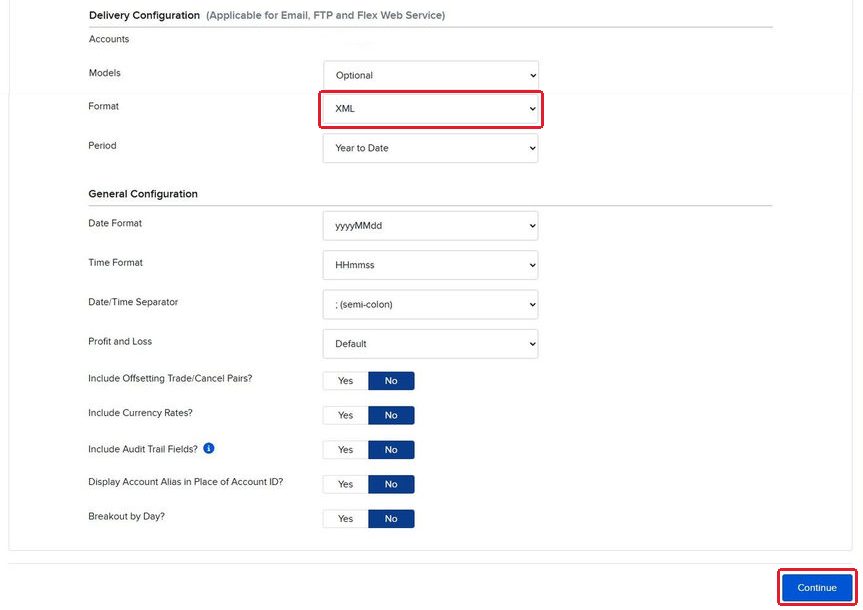Click the Audit Trail Fields info icon

(x=209, y=449)
